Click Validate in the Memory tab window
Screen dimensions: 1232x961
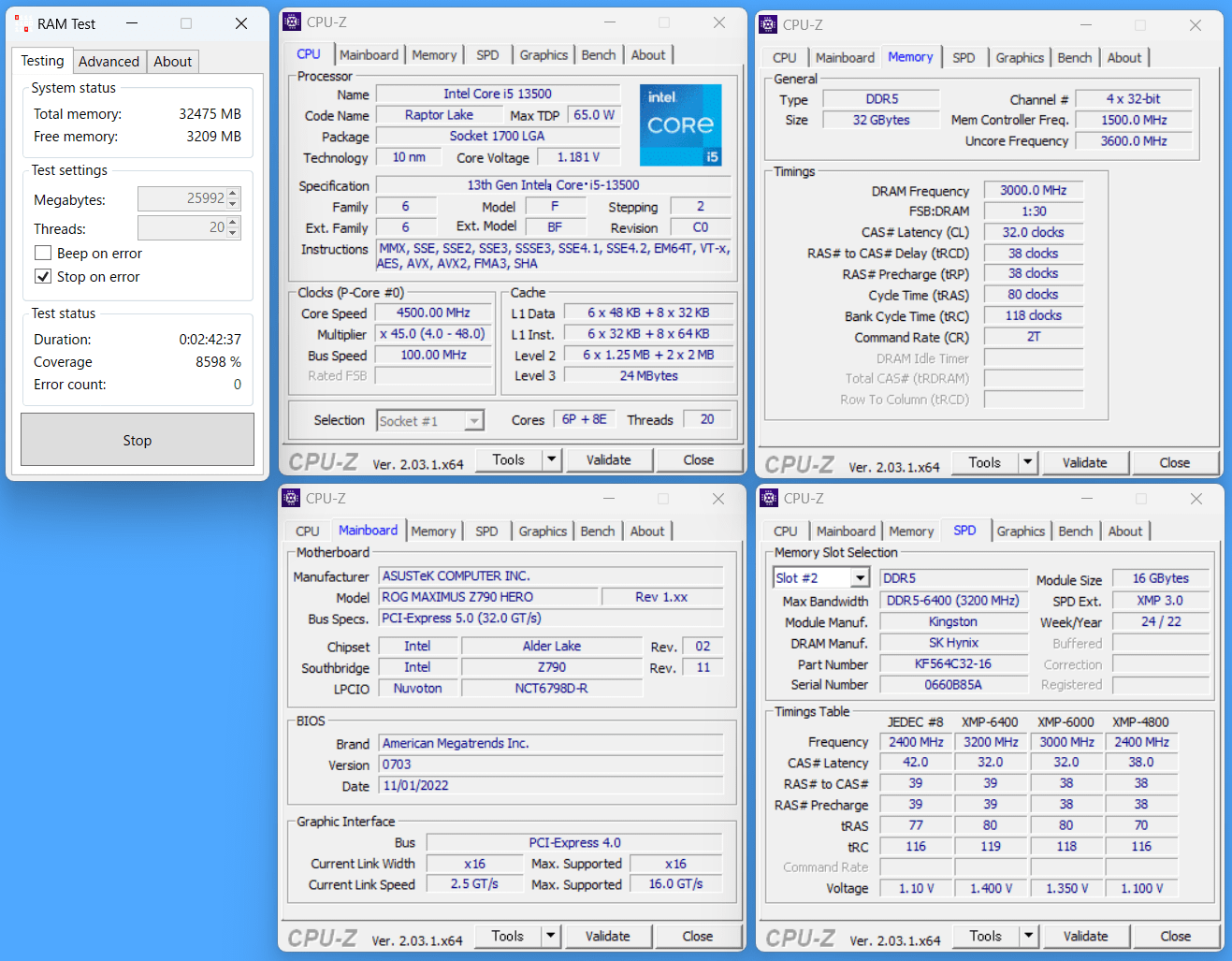coord(1084,462)
